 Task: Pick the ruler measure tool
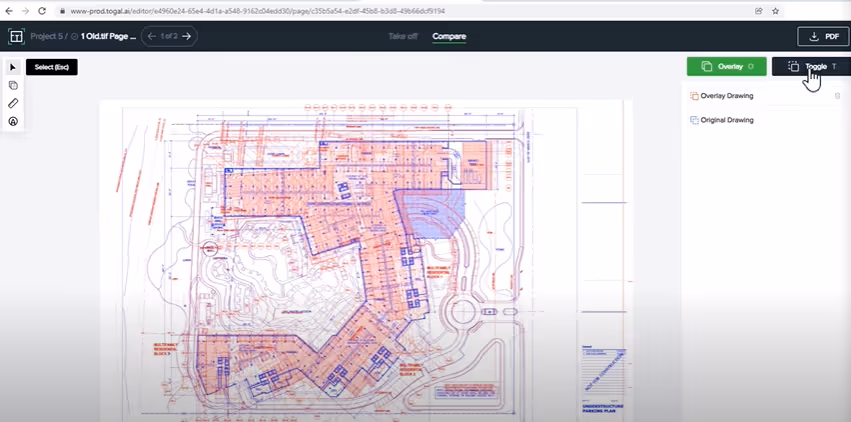pos(14,103)
